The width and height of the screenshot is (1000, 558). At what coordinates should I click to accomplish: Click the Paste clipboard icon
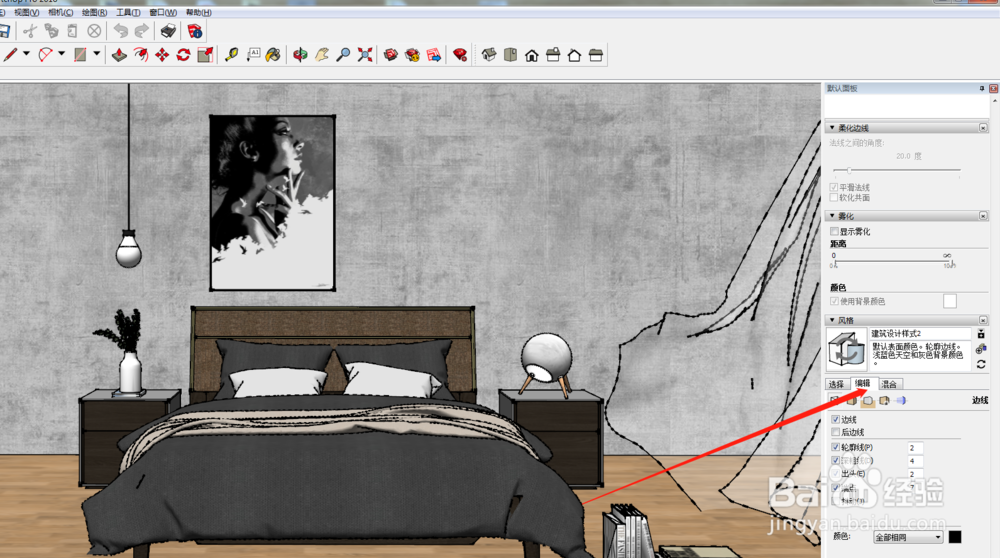(x=72, y=31)
